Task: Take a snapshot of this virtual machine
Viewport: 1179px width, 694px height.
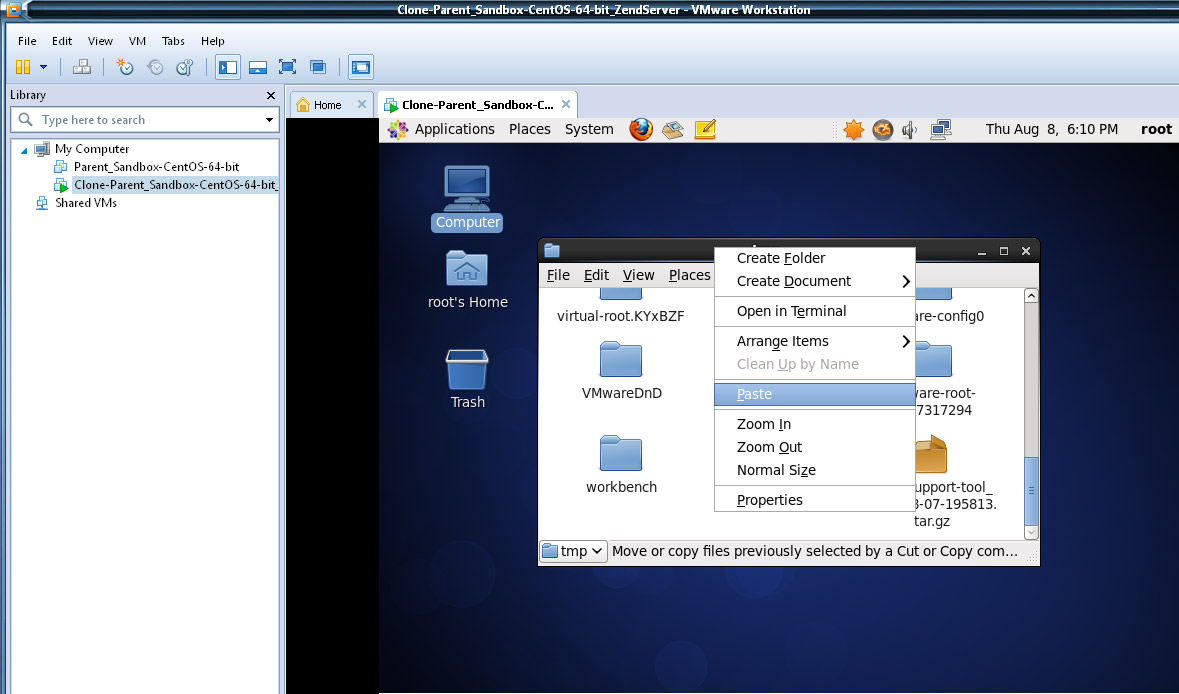Action: 125,67
